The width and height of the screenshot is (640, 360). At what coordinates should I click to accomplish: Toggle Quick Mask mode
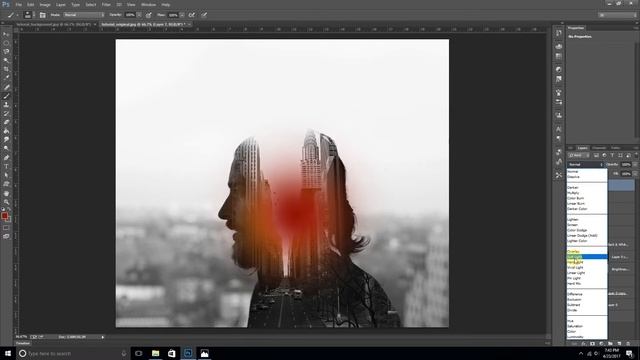click(6, 228)
